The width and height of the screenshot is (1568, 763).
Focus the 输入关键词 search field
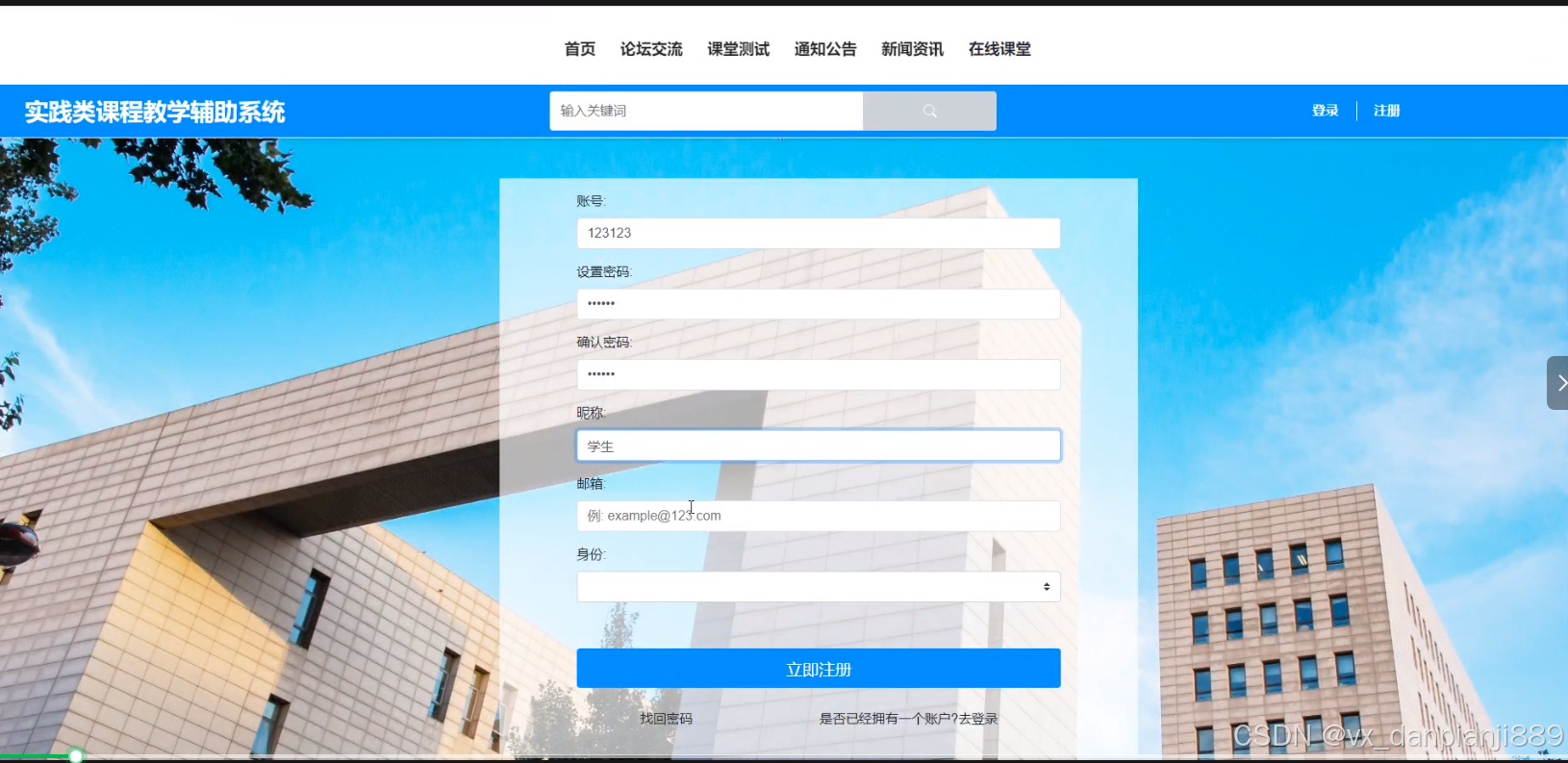coord(706,111)
